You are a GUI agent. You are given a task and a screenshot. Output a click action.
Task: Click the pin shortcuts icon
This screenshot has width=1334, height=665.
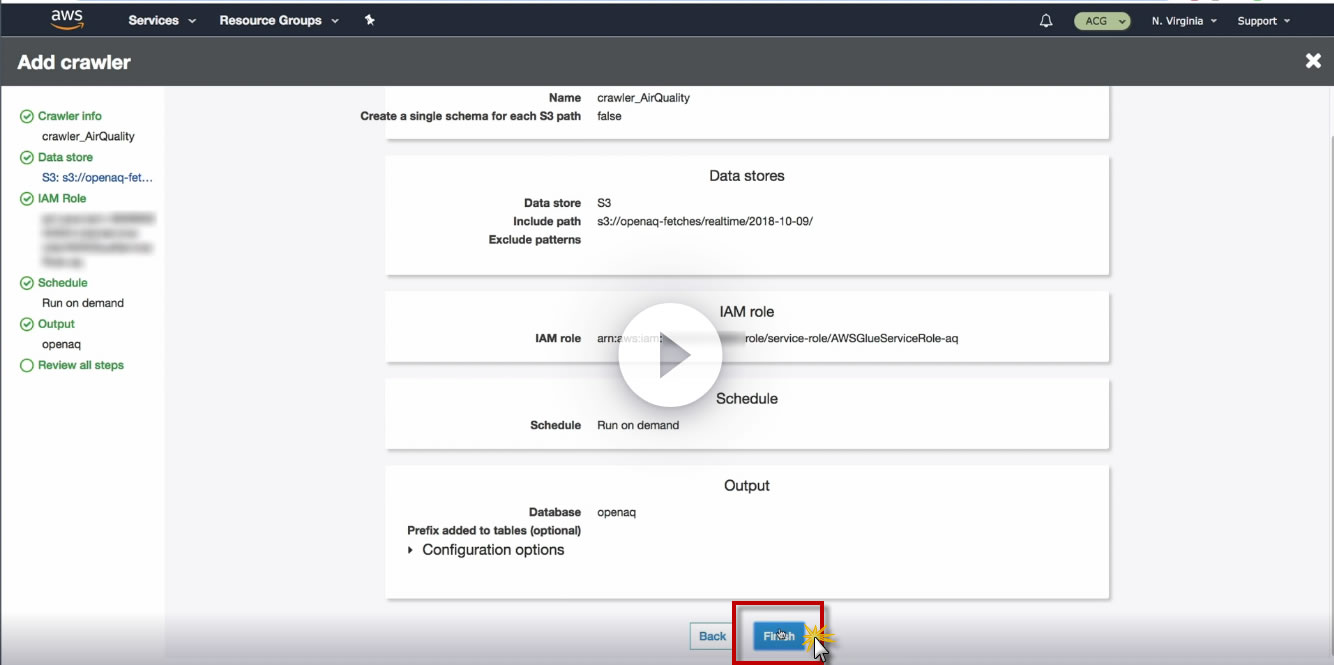(x=369, y=20)
